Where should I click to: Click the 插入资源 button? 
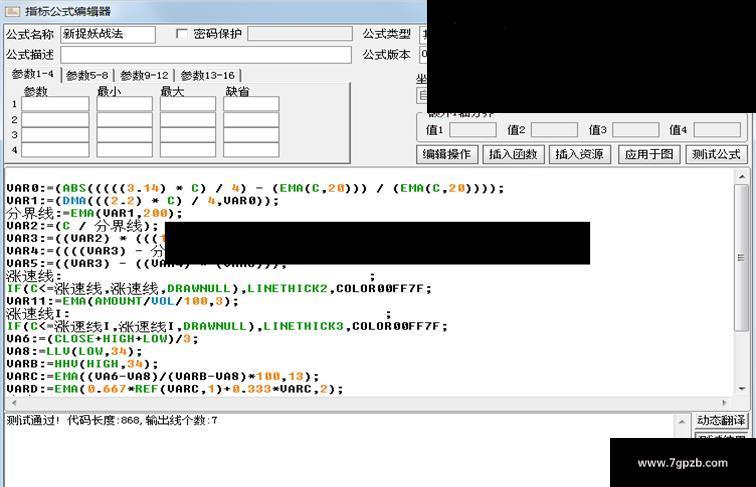pyautogui.click(x=580, y=154)
